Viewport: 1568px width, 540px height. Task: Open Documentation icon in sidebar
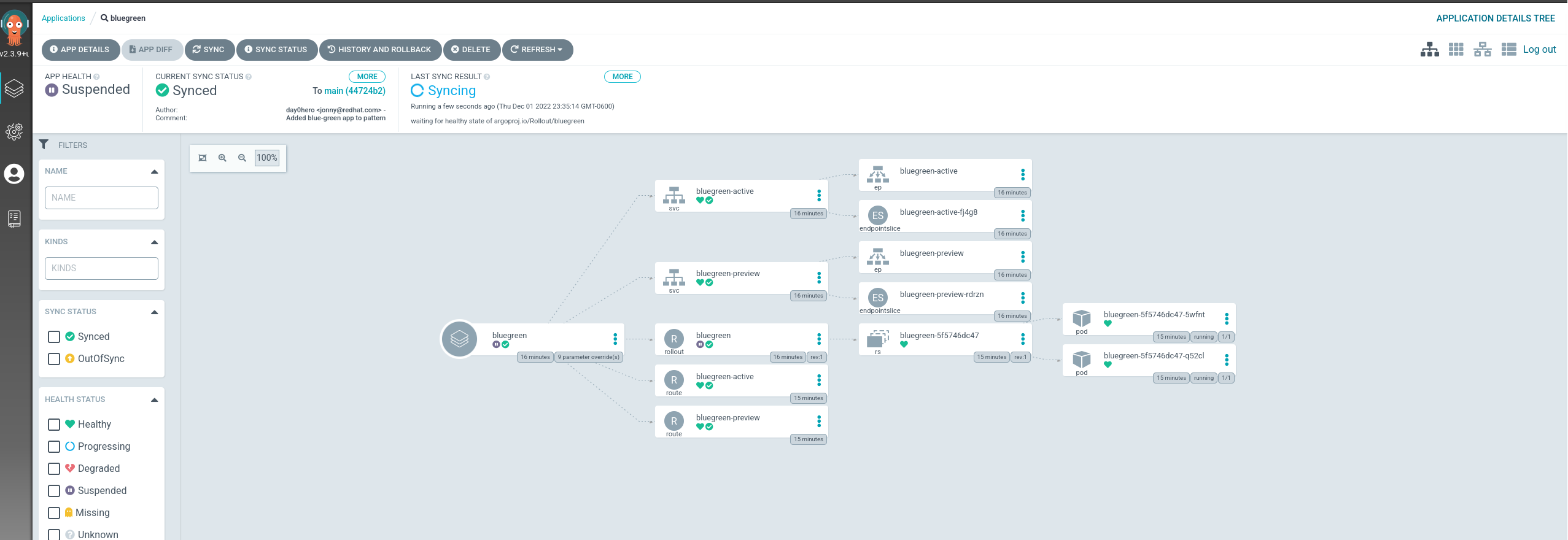click(14, 218)
